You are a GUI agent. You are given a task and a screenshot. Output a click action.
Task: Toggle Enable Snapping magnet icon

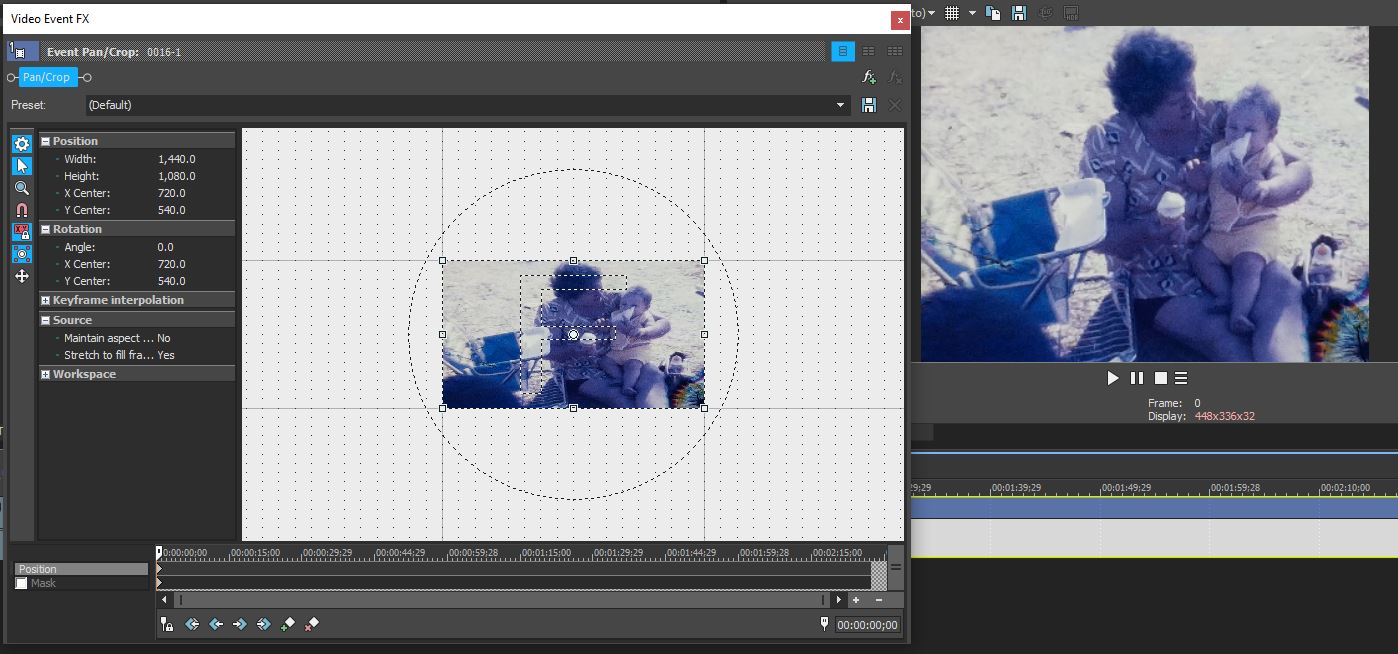[x=22, y=210]
